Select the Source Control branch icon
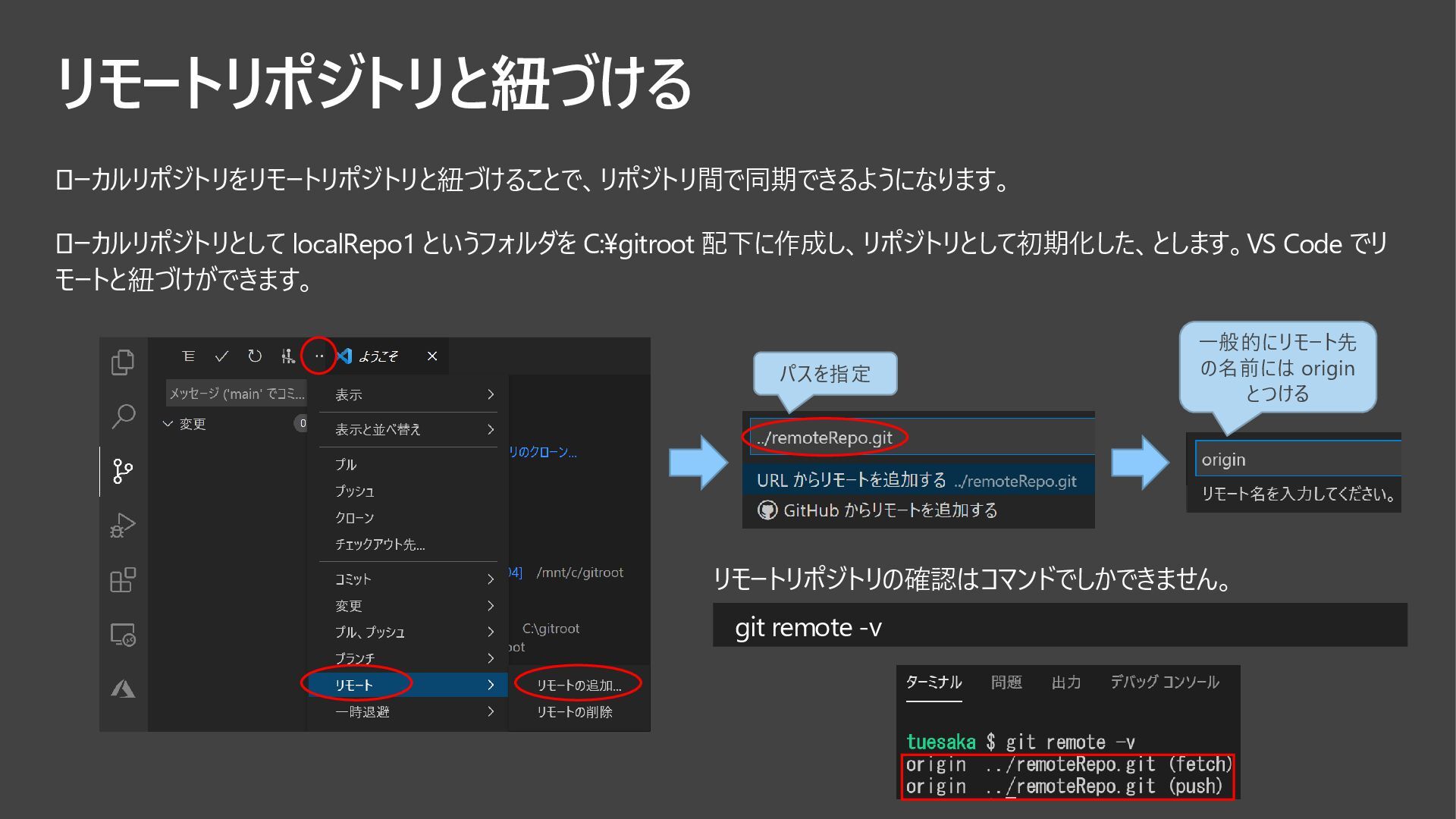1456x819 pixels. pyautogui.click(x=123, y=471)
